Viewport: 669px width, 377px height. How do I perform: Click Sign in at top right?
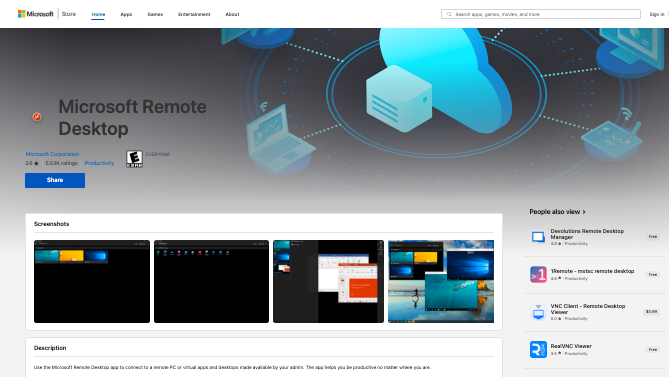pos(657,14)
